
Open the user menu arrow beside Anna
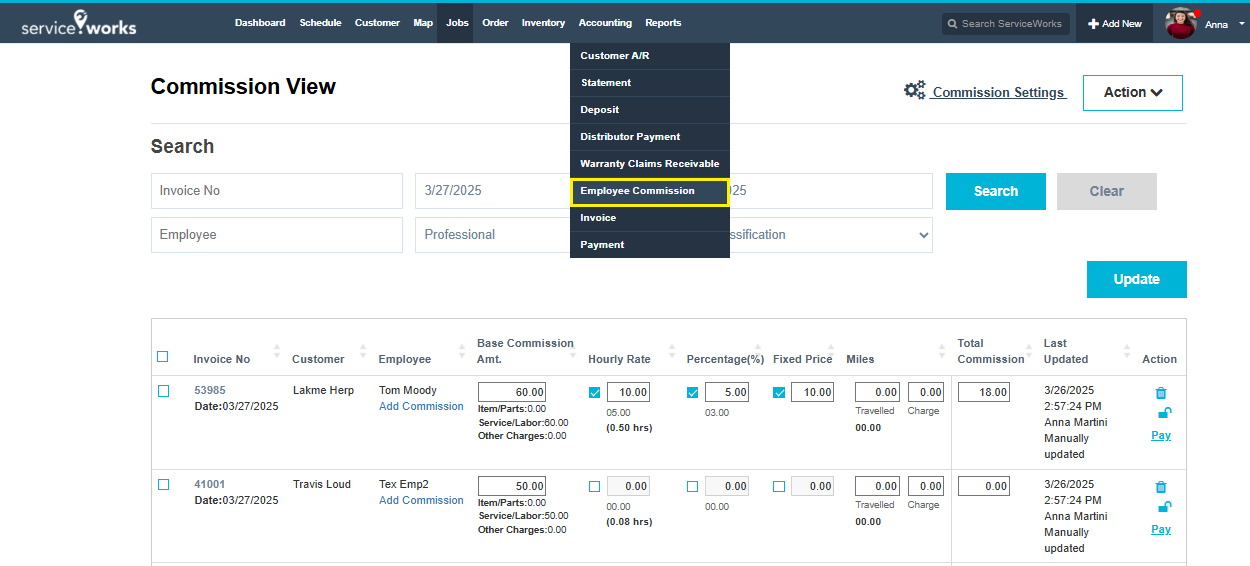click(1241, 23)
